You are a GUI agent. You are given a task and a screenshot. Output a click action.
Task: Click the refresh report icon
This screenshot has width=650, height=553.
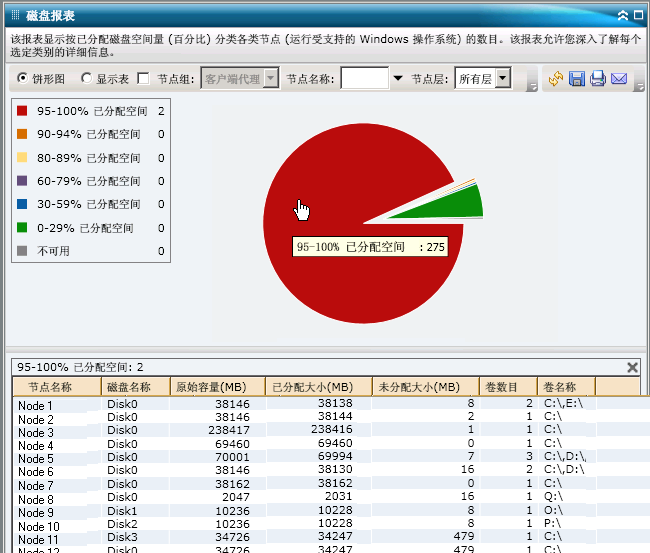click(557, 79)
